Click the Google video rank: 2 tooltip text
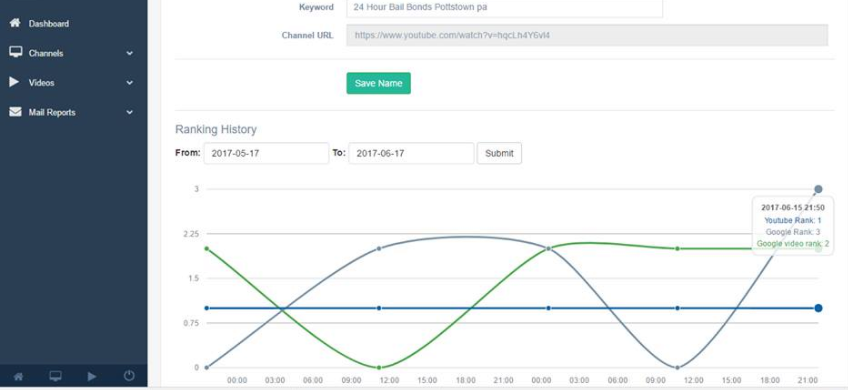848x390 pixels. pyautogui.click(x=793, y=244)
